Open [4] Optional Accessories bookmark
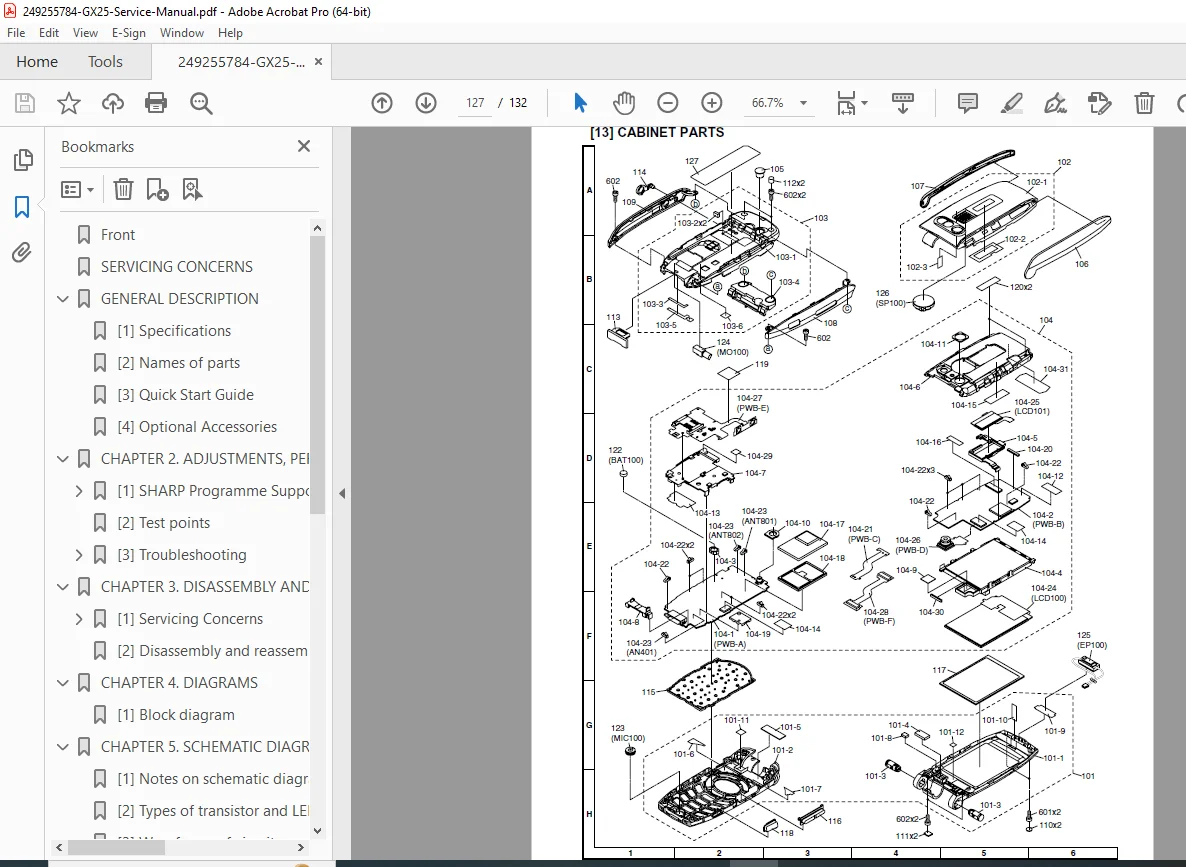1186x867 pixels. coord(197,427)
